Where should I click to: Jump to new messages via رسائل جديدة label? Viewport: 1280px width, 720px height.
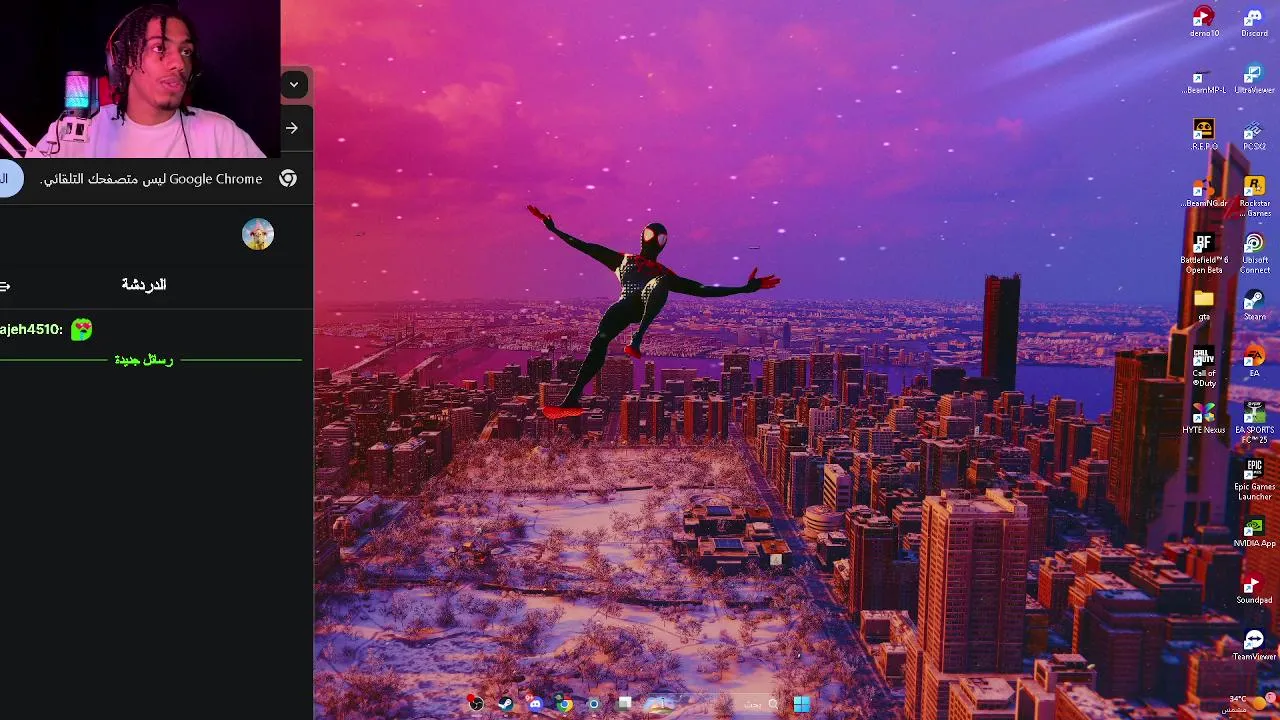(x=144, y=360)
